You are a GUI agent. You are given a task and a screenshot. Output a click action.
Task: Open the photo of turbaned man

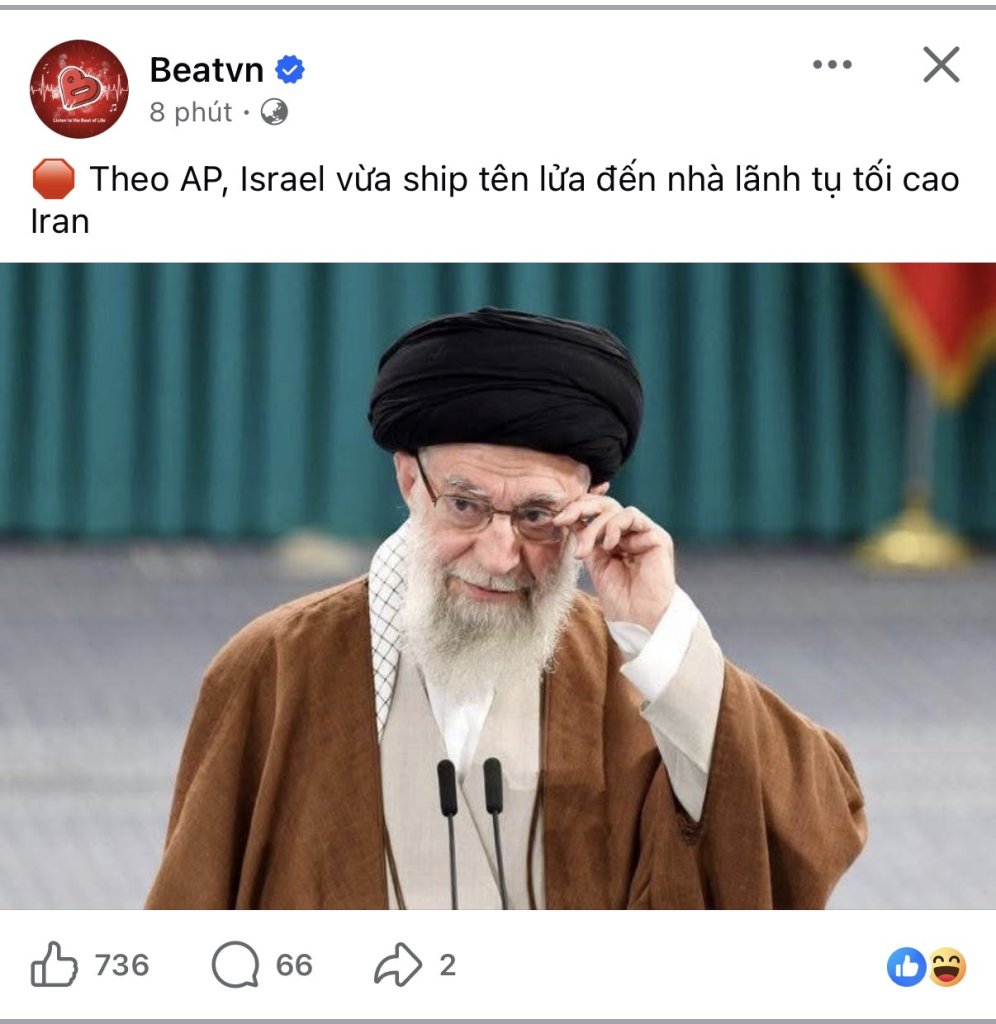pos(498,586)
